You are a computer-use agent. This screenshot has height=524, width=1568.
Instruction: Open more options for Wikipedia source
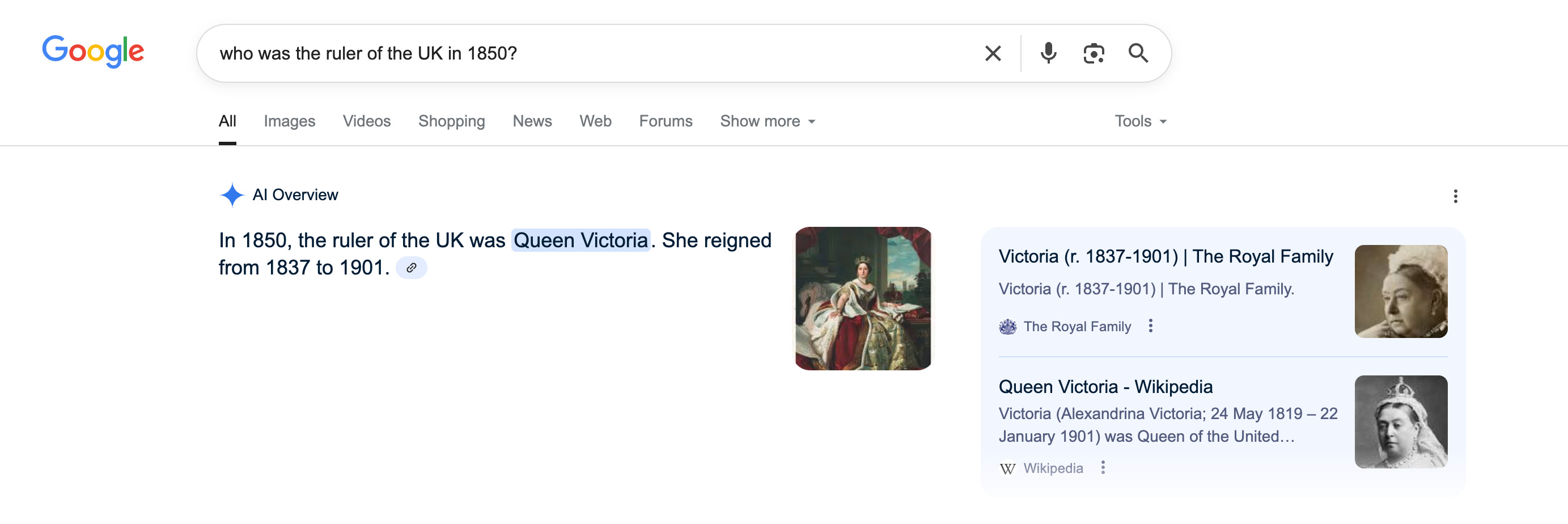[1103, 467]
